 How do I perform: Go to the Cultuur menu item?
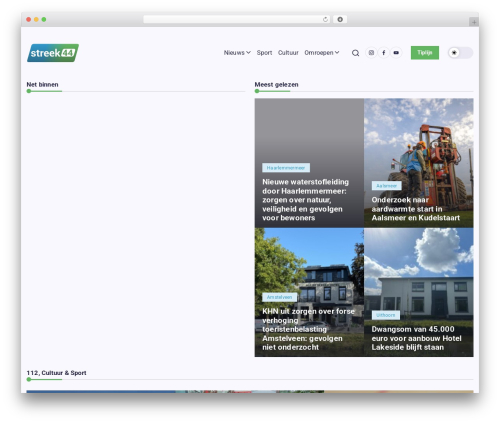pyautogui.click(x=288, y=53)
